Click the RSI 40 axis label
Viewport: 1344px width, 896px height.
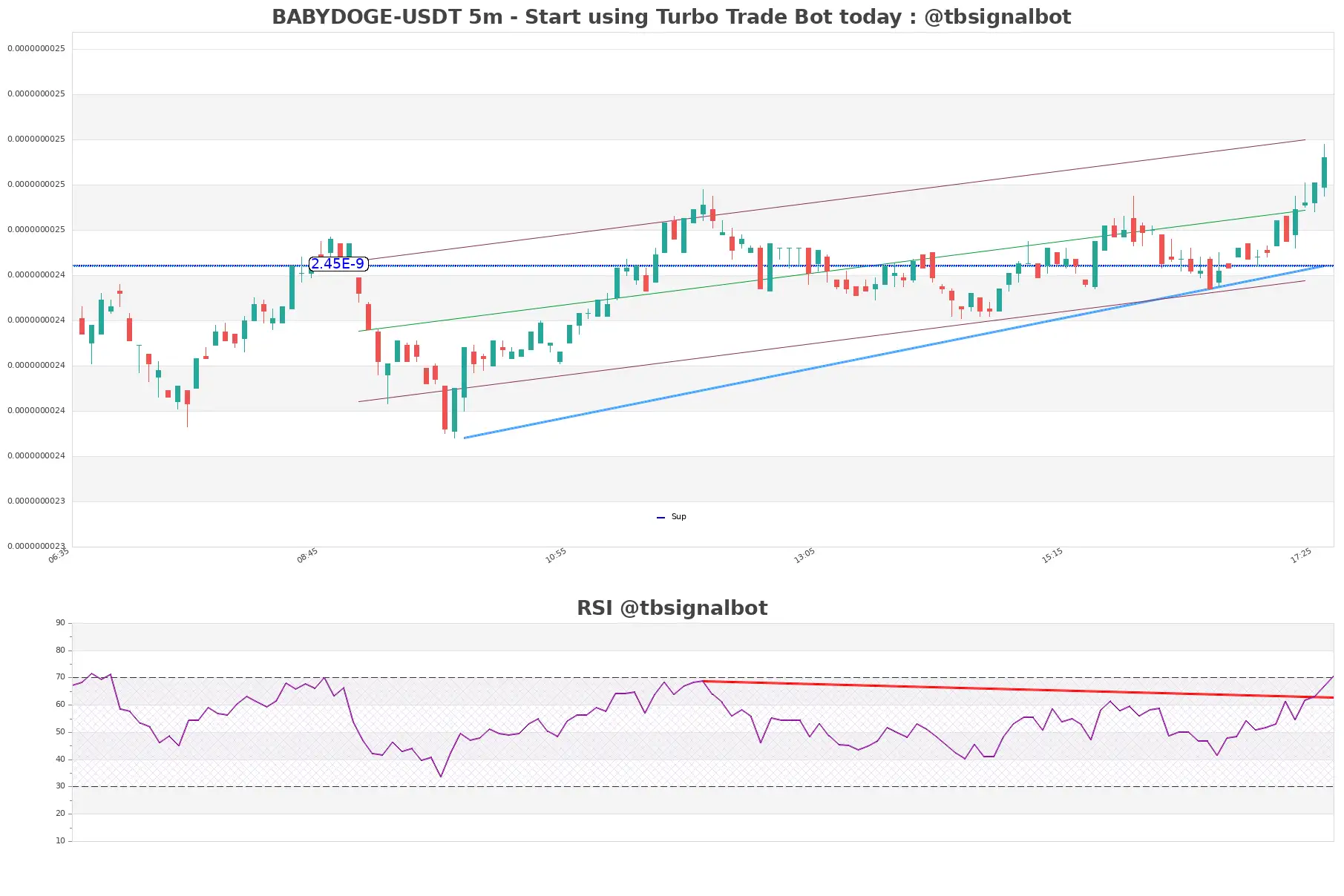[60, 760]
